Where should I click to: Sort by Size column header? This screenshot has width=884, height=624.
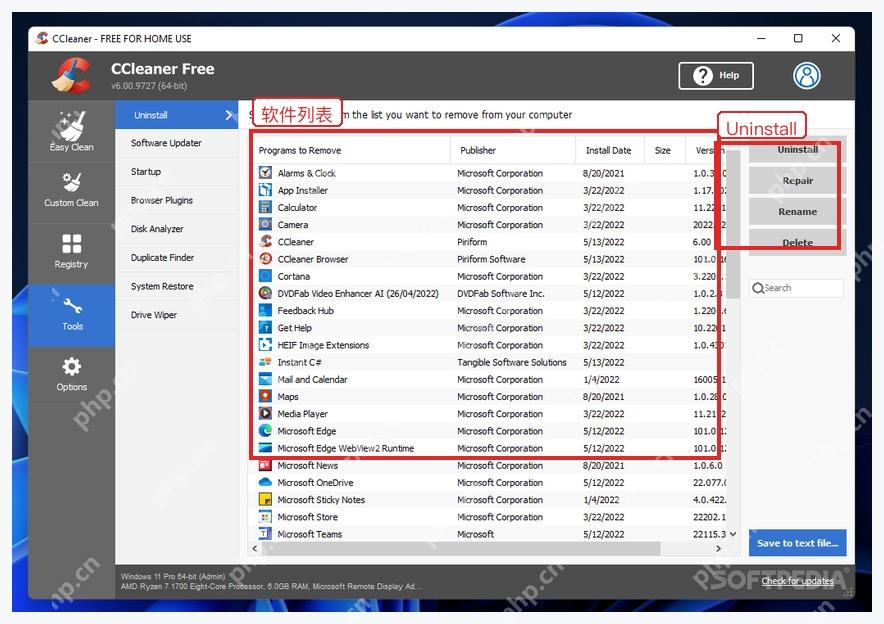click(665, 151)
